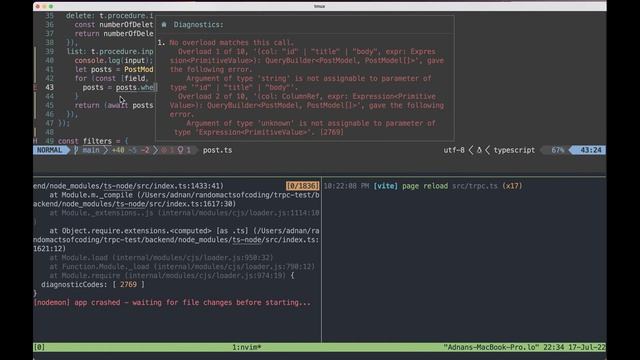This screenshot has width=640, height=360.
Task: Click the 'at Function.Module._load' stack line
Action: tap(182, 267)
